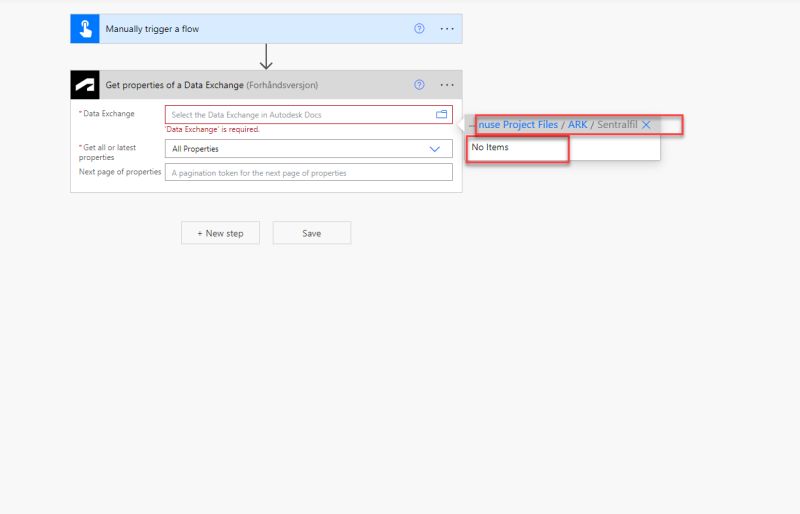800x514 pixels.
Task: Open the ellipsis menu on Manually trigger a flow
Action: point(447,29)
